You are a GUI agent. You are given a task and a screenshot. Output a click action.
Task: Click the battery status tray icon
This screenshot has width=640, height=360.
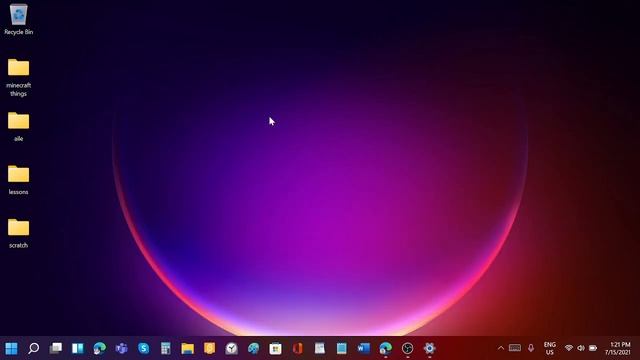click(x=593, y=348)
